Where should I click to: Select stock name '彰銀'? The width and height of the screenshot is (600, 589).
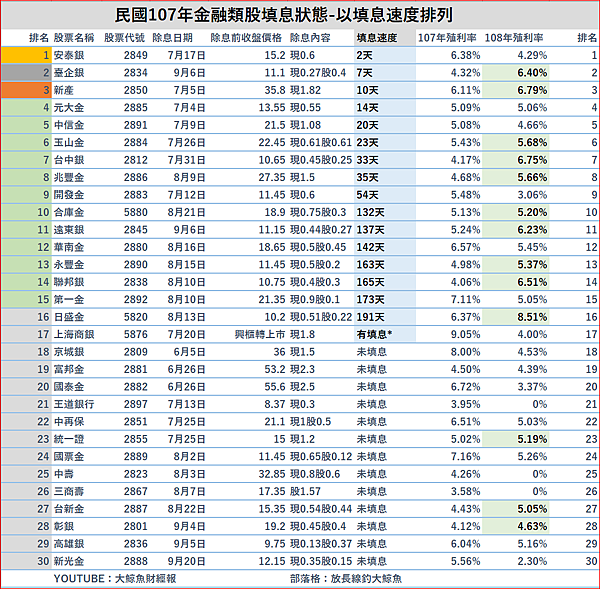pos(64,527)
